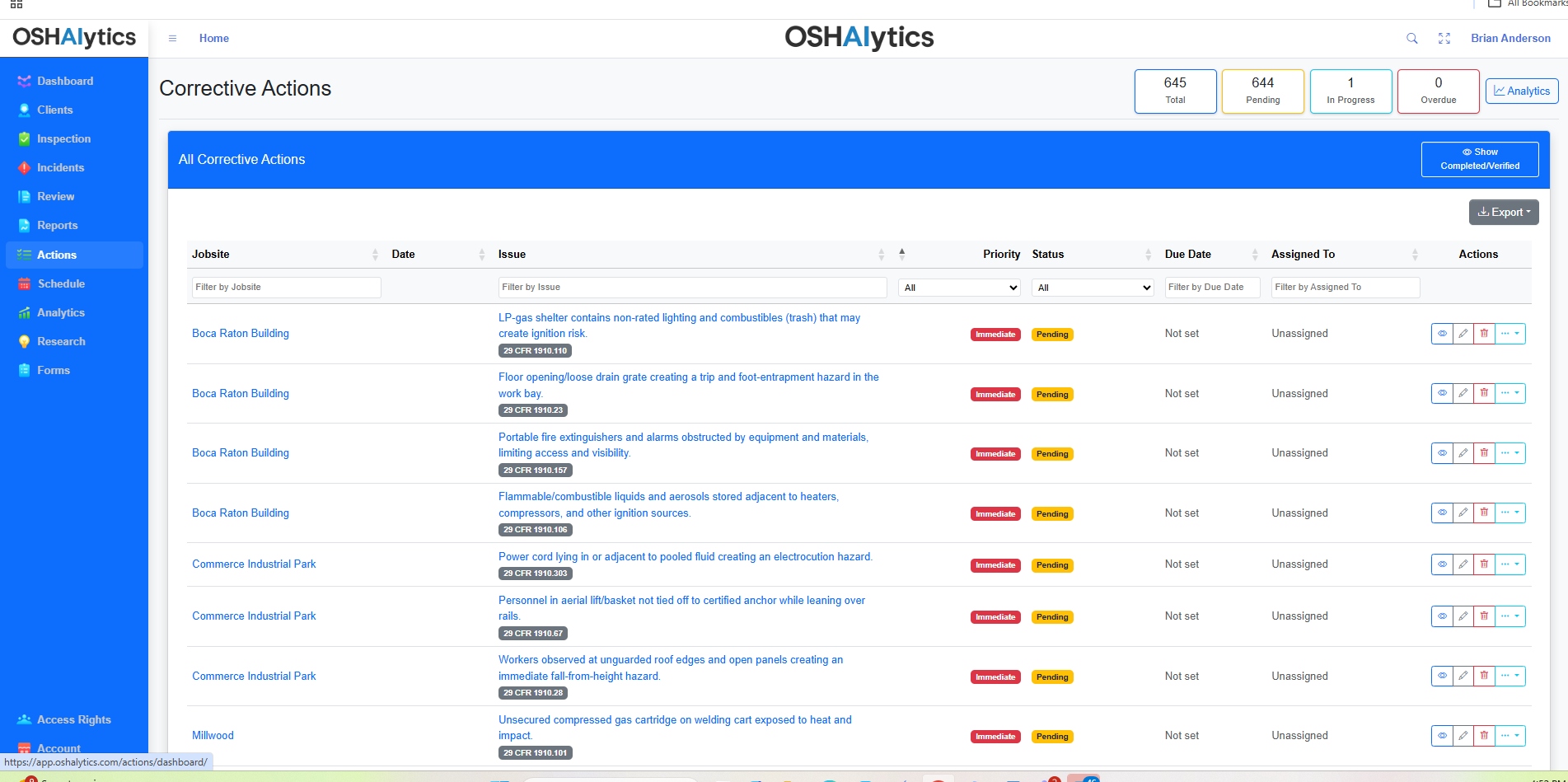Edit the Power cord pooled fluid action
Image resolution: width=1568 pixels, height=782 pixels.
coord(1463,564)
